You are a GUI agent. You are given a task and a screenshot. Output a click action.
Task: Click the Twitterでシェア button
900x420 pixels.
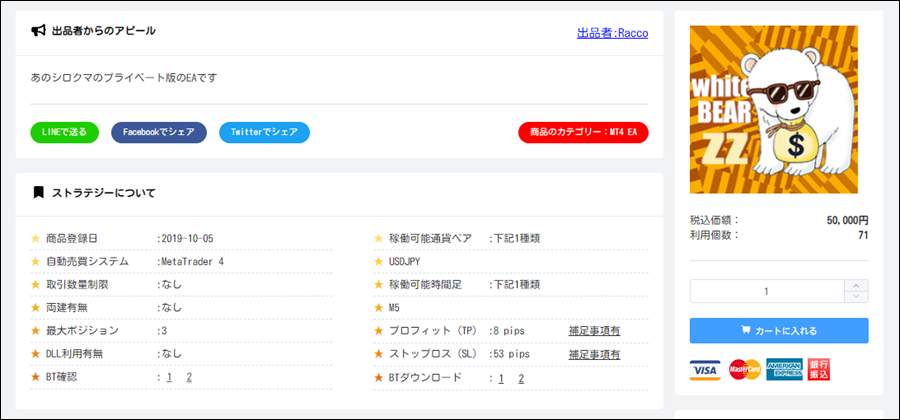265,132
